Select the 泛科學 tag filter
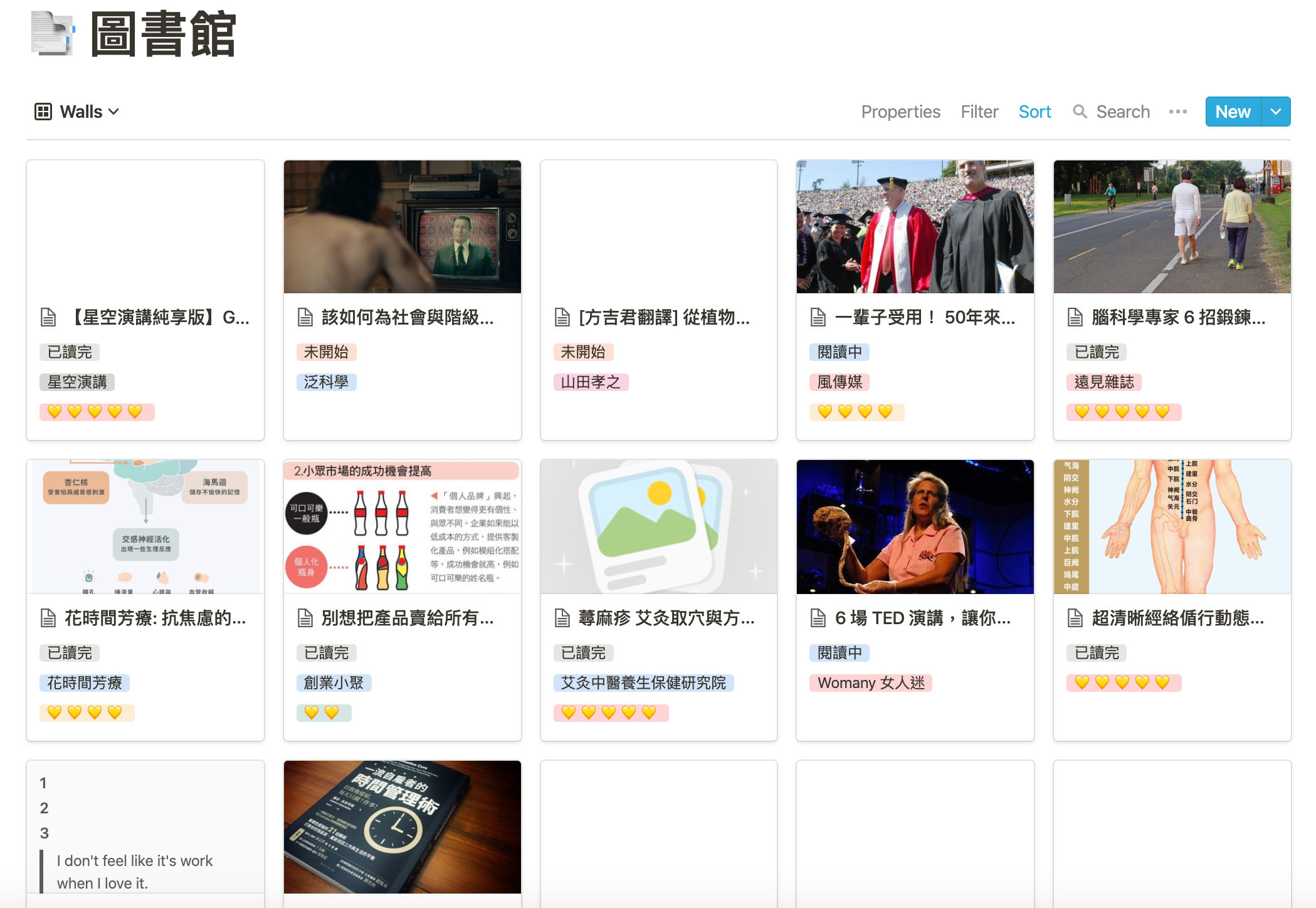1316x908 pixels. point(324,381)
